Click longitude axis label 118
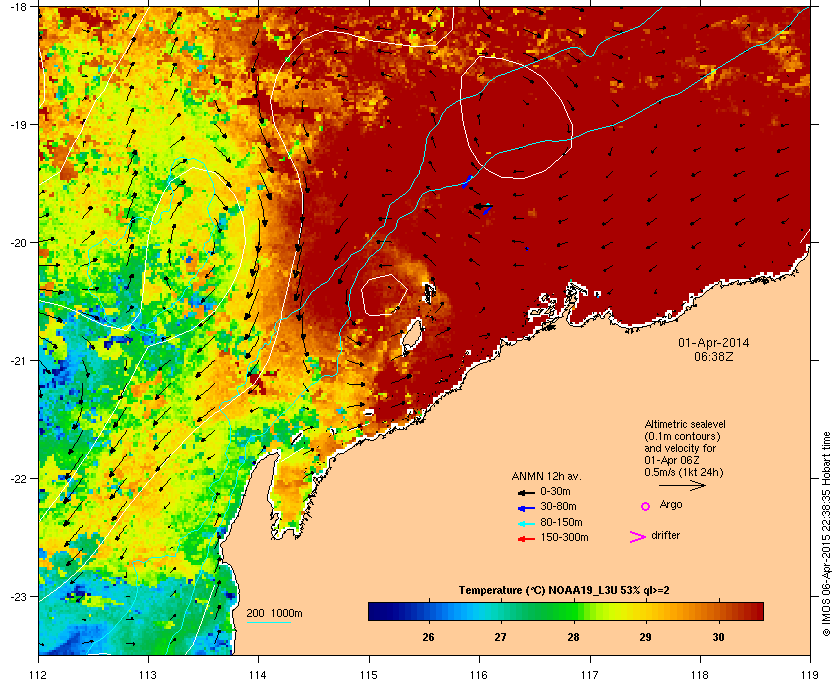 coord(700,675)
